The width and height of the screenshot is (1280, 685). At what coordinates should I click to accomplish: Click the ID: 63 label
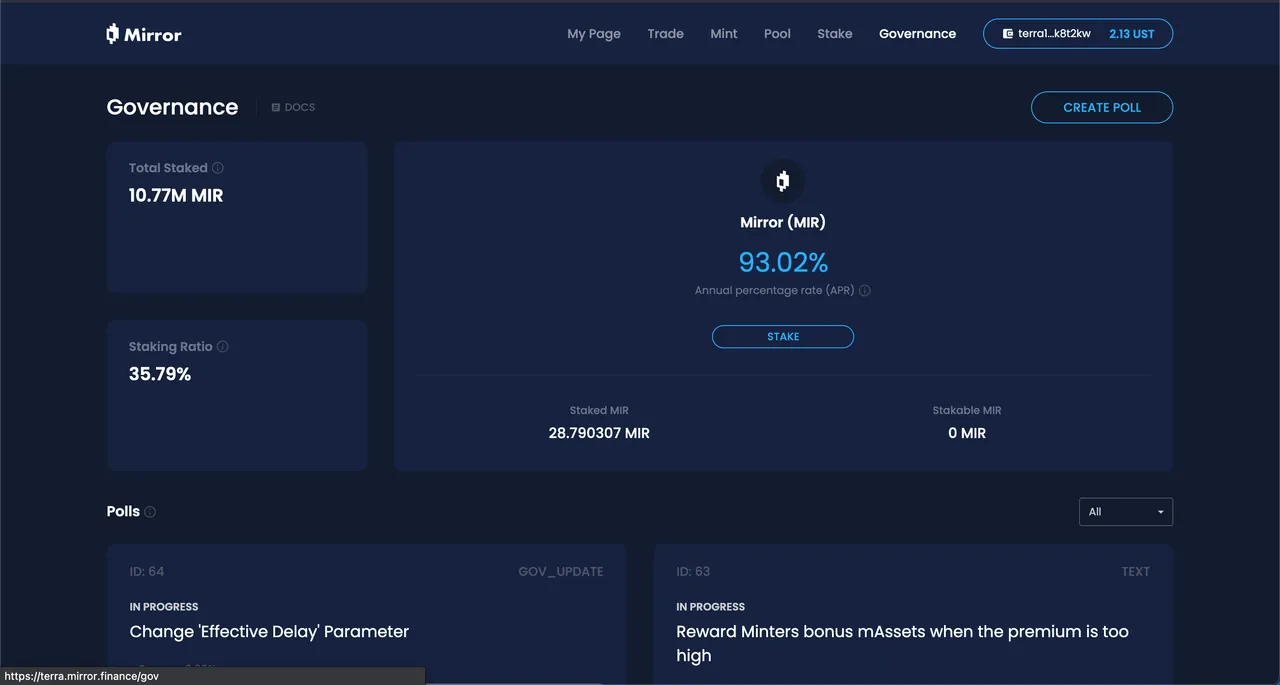pos(693,572)
